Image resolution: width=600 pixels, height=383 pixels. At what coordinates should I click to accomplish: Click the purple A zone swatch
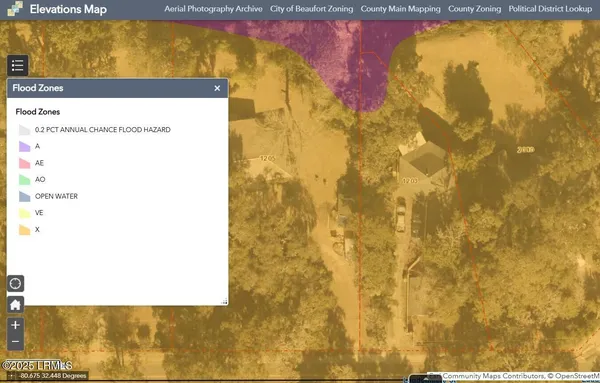(x=24, y=147)
